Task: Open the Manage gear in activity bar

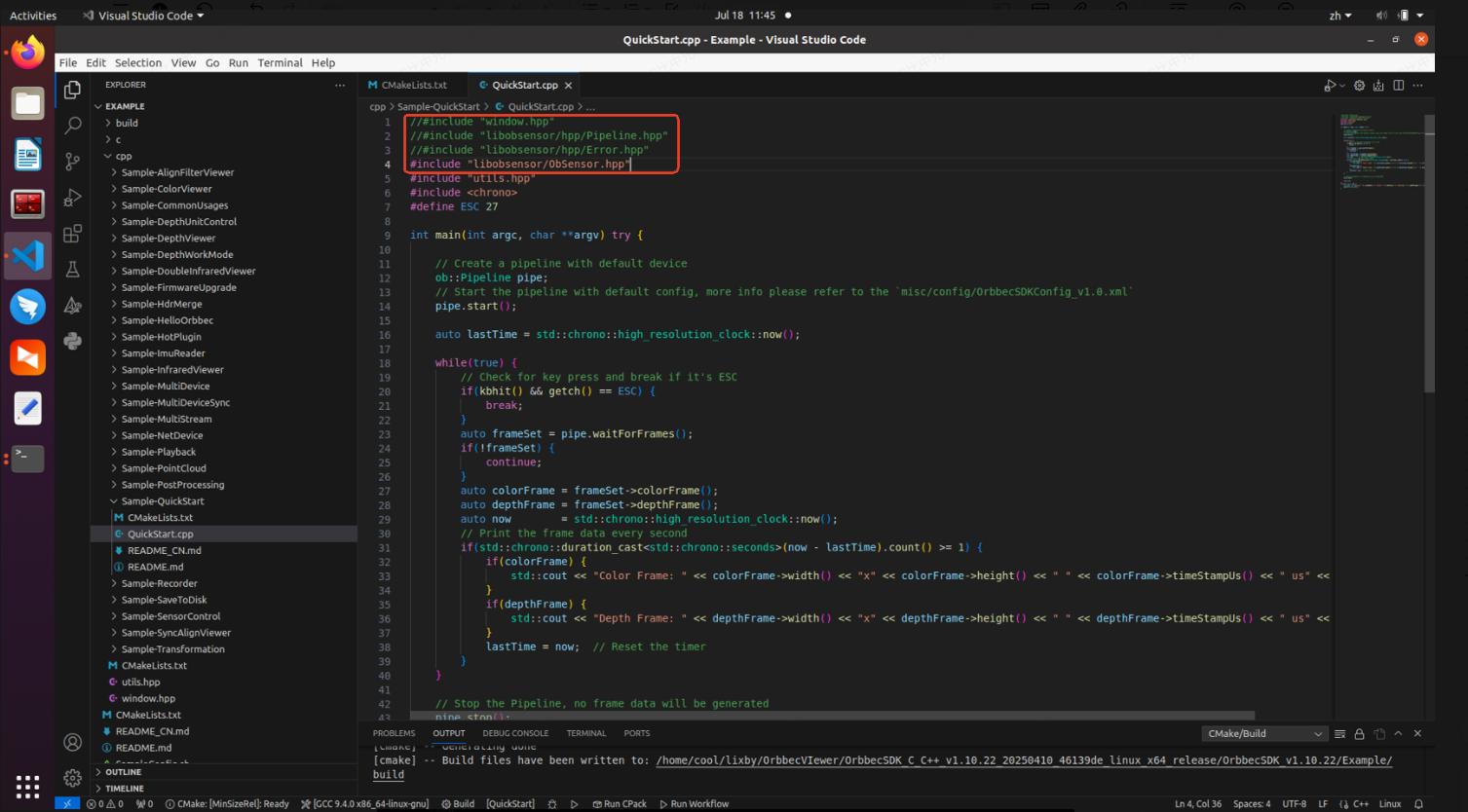Action: click(x=72, y=778)
